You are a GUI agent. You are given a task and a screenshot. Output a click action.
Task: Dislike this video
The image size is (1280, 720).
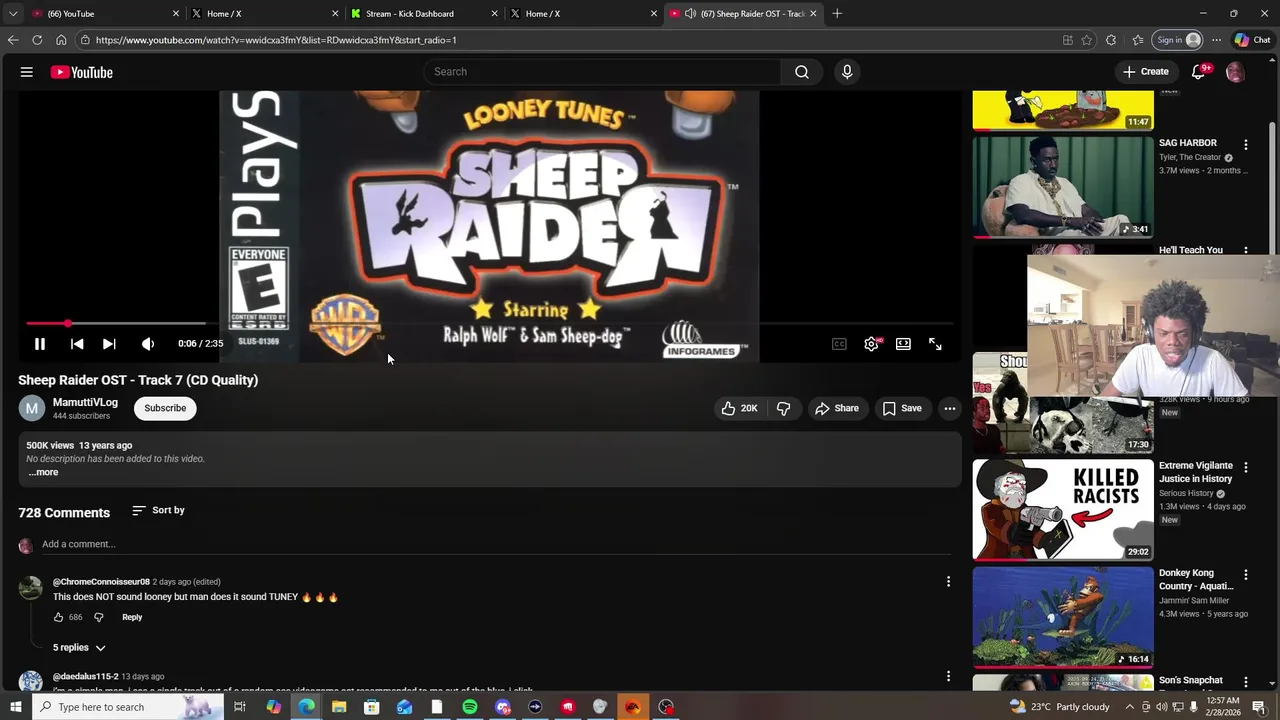[x=784, y=408]
